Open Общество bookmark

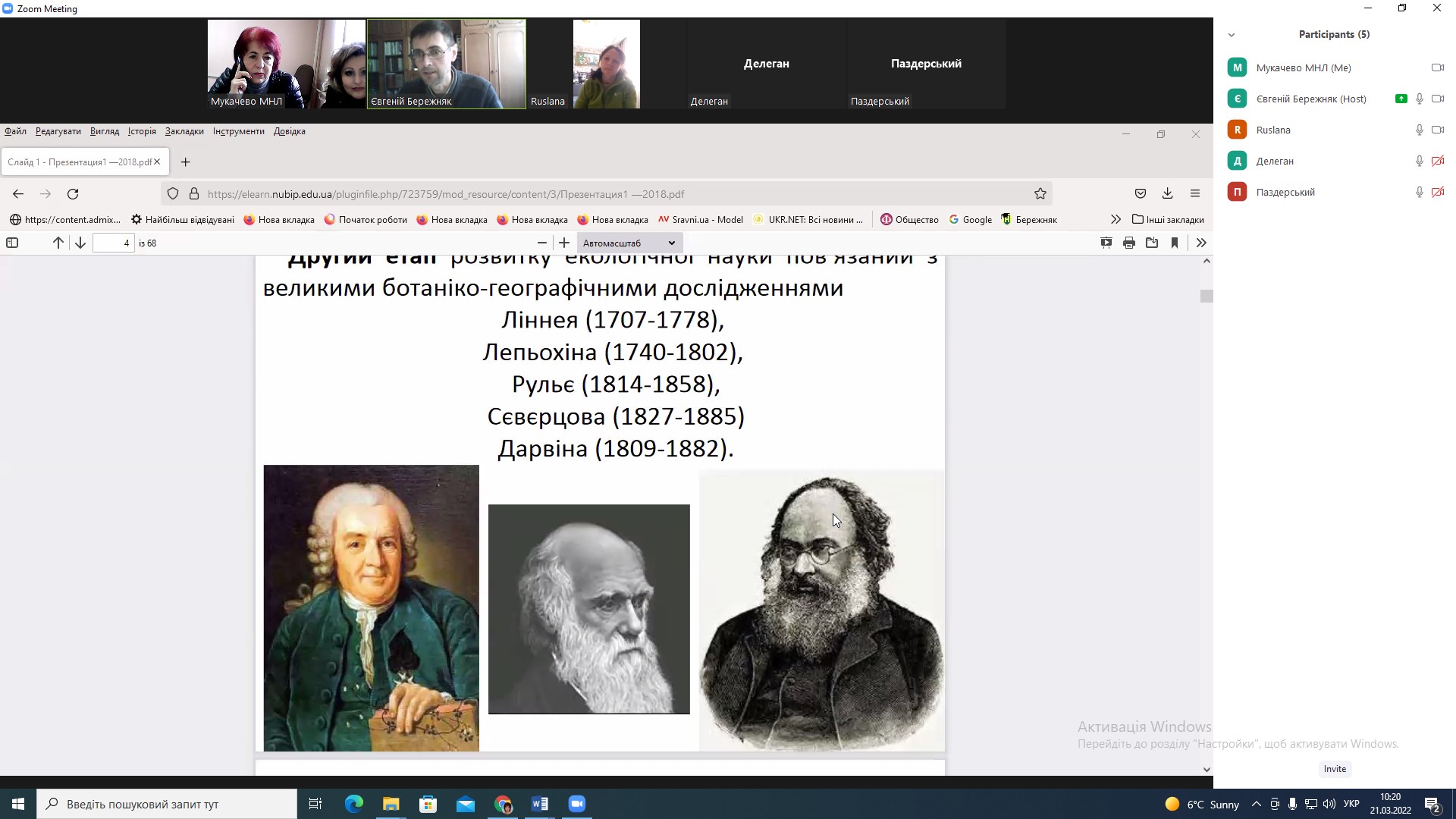909,220
